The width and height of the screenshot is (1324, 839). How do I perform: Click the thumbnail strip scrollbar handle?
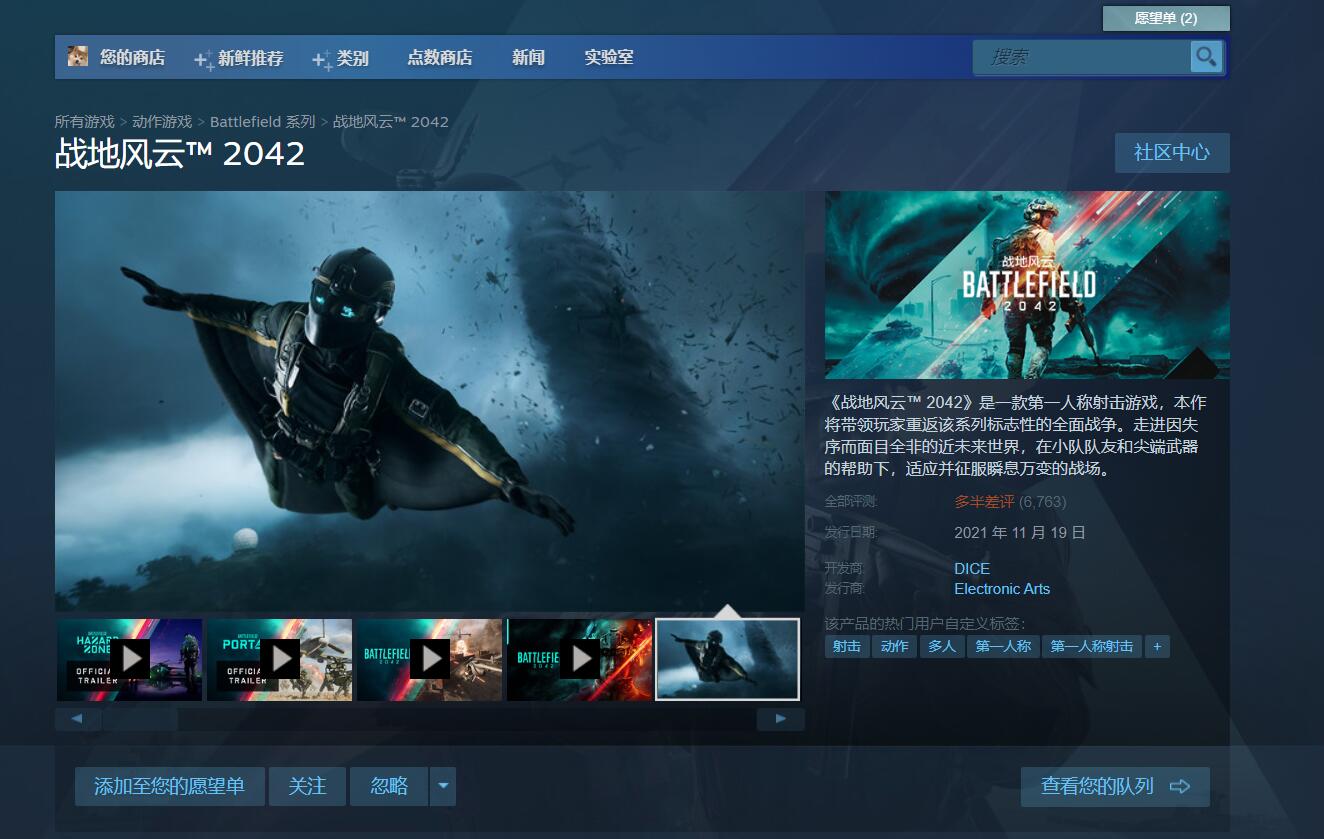[x=140, y=719]
